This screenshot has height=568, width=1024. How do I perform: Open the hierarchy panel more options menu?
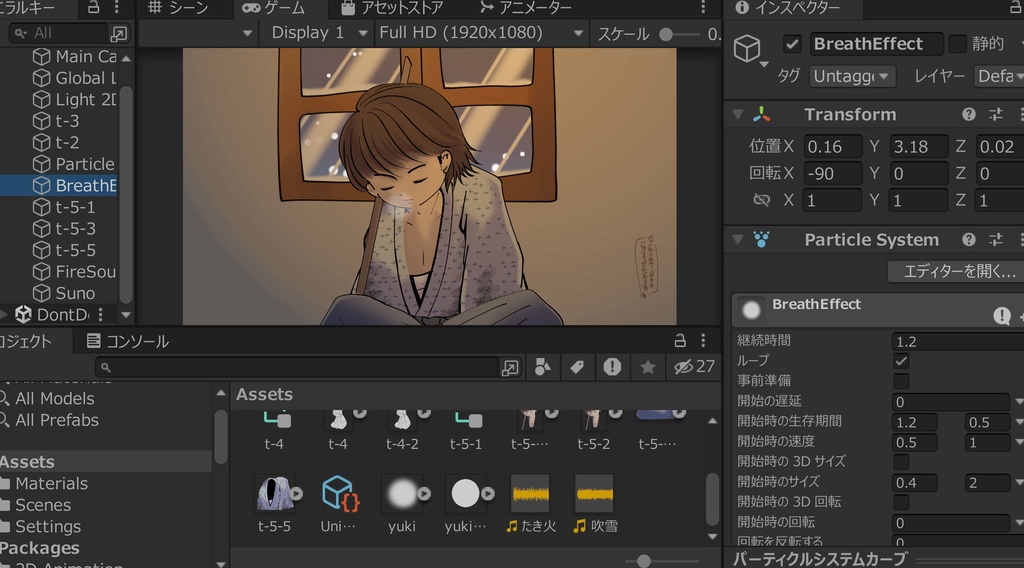coord(116,8)
